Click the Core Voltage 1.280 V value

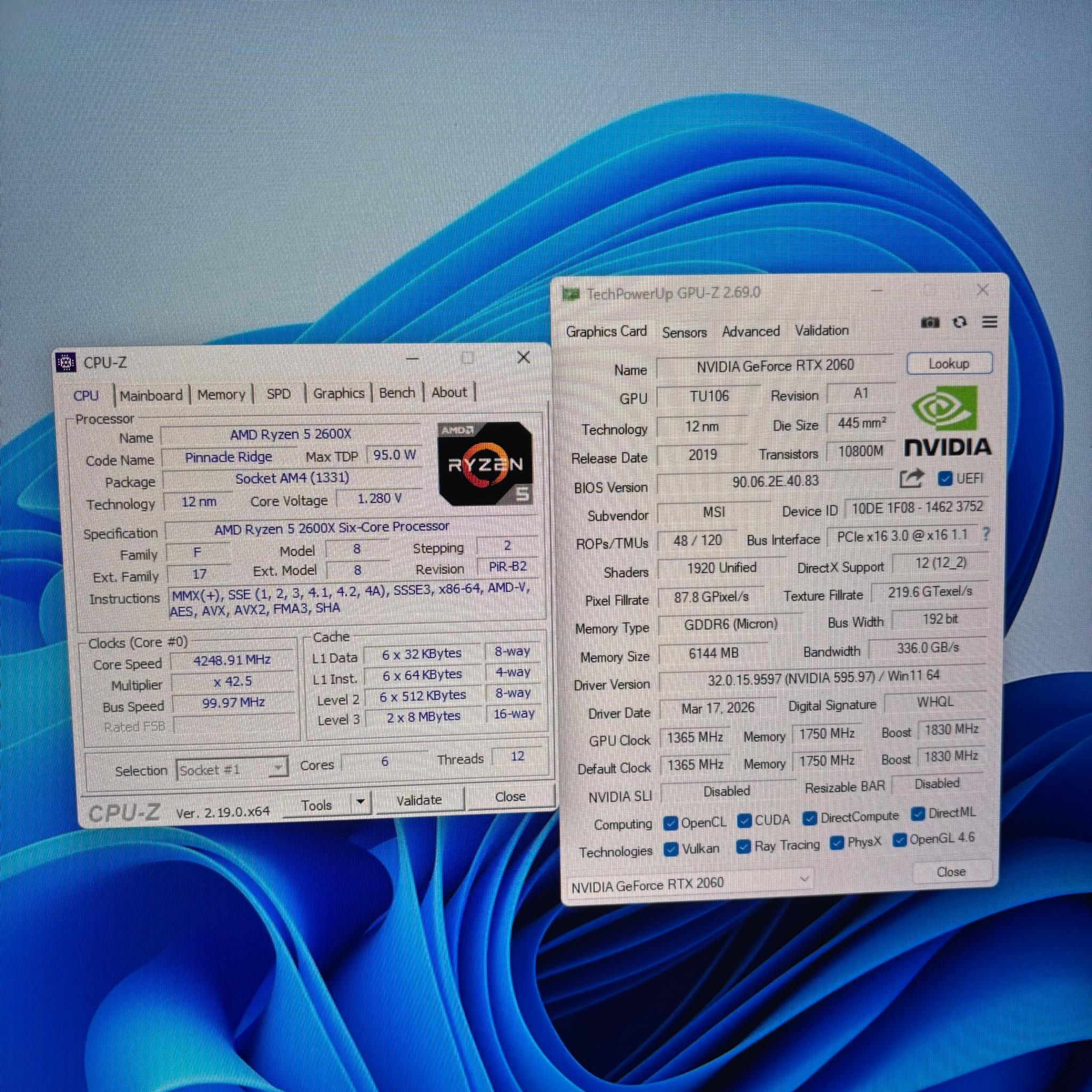pos(379,499)
